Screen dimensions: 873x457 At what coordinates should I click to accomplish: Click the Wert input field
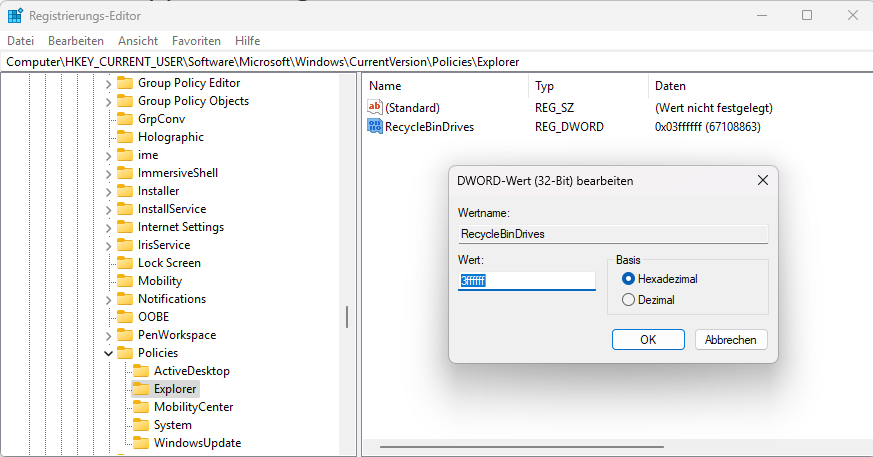[527, 281]
